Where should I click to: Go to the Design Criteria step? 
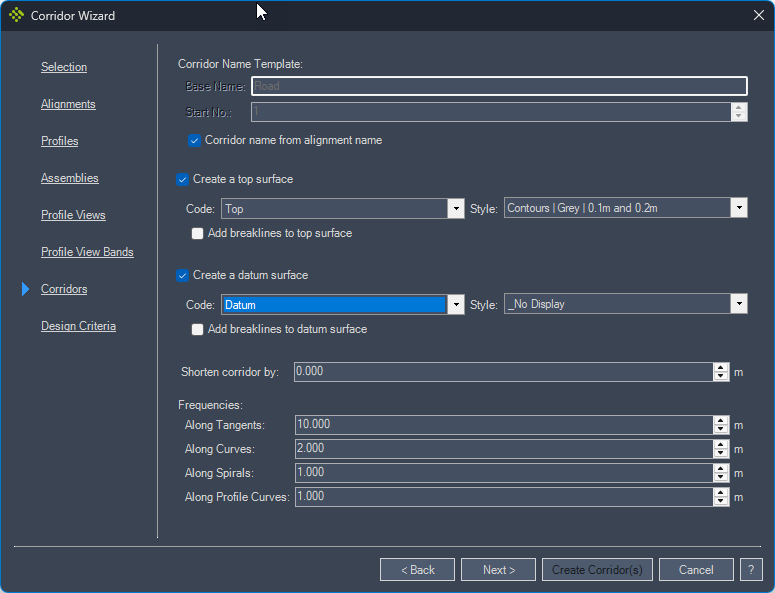coord(78,326)
